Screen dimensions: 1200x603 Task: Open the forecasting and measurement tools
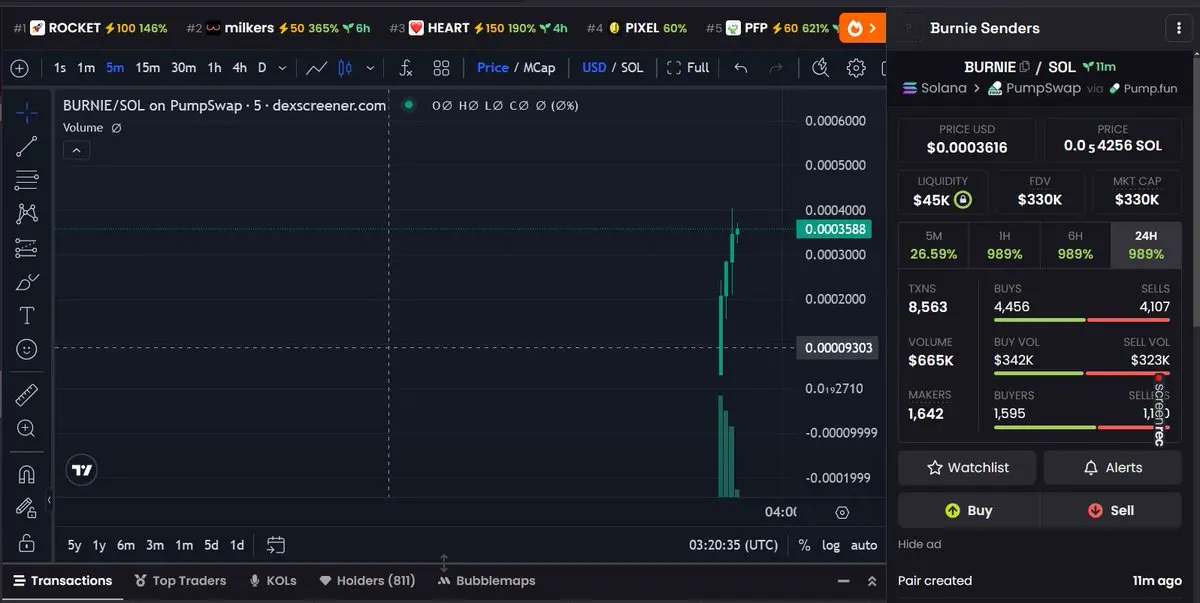[27, 248]
